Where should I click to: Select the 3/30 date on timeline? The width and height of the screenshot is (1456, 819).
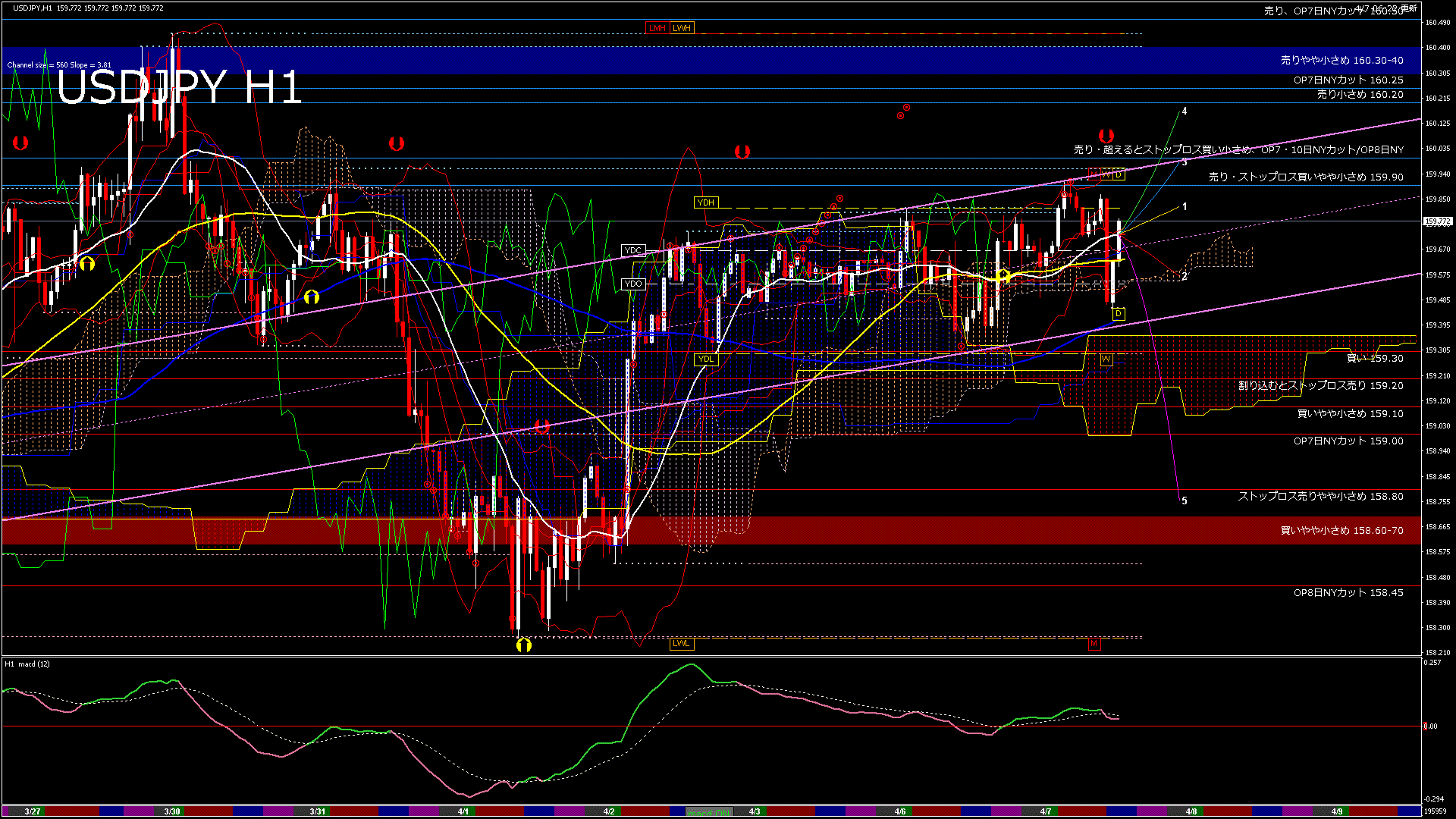[172, 811]
